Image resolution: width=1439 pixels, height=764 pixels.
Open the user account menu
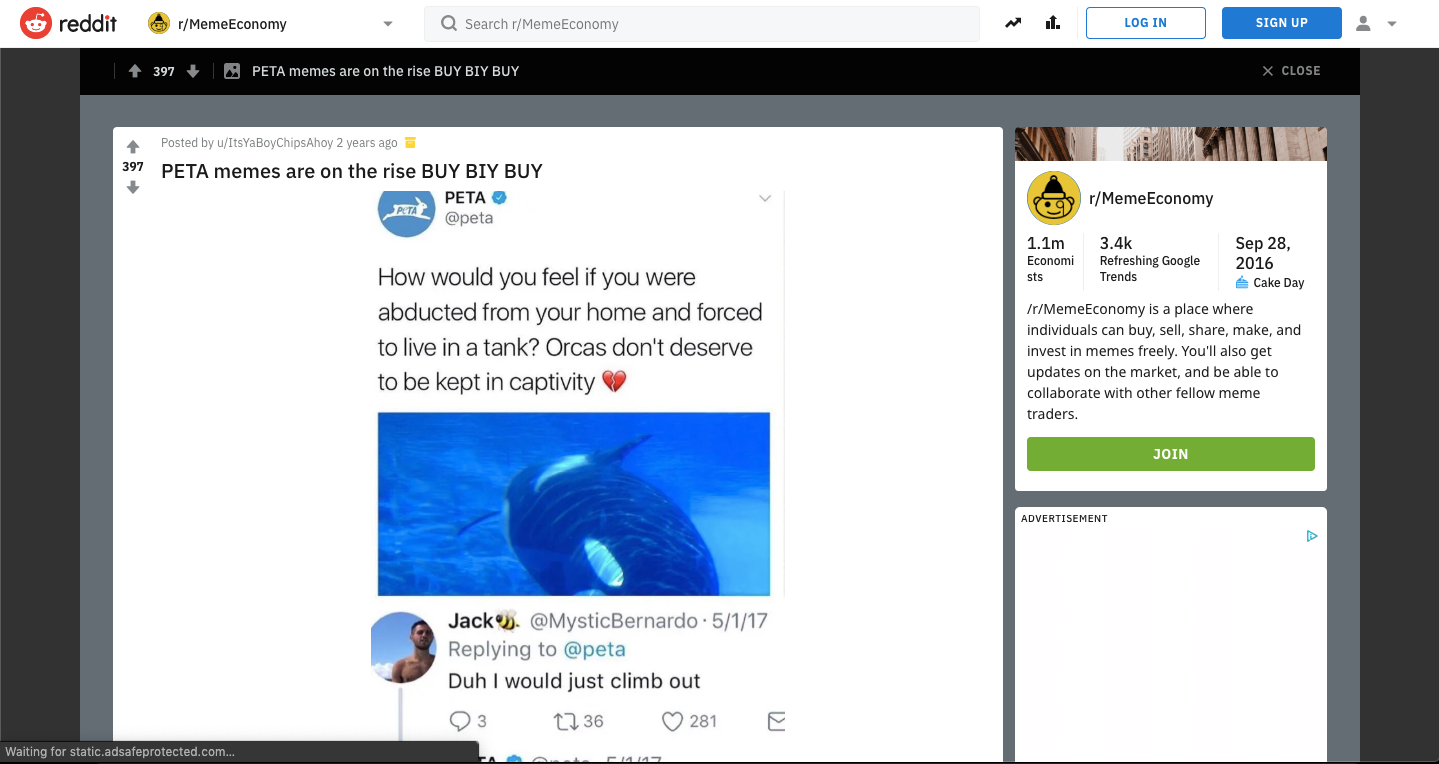tap(1376, 23)
